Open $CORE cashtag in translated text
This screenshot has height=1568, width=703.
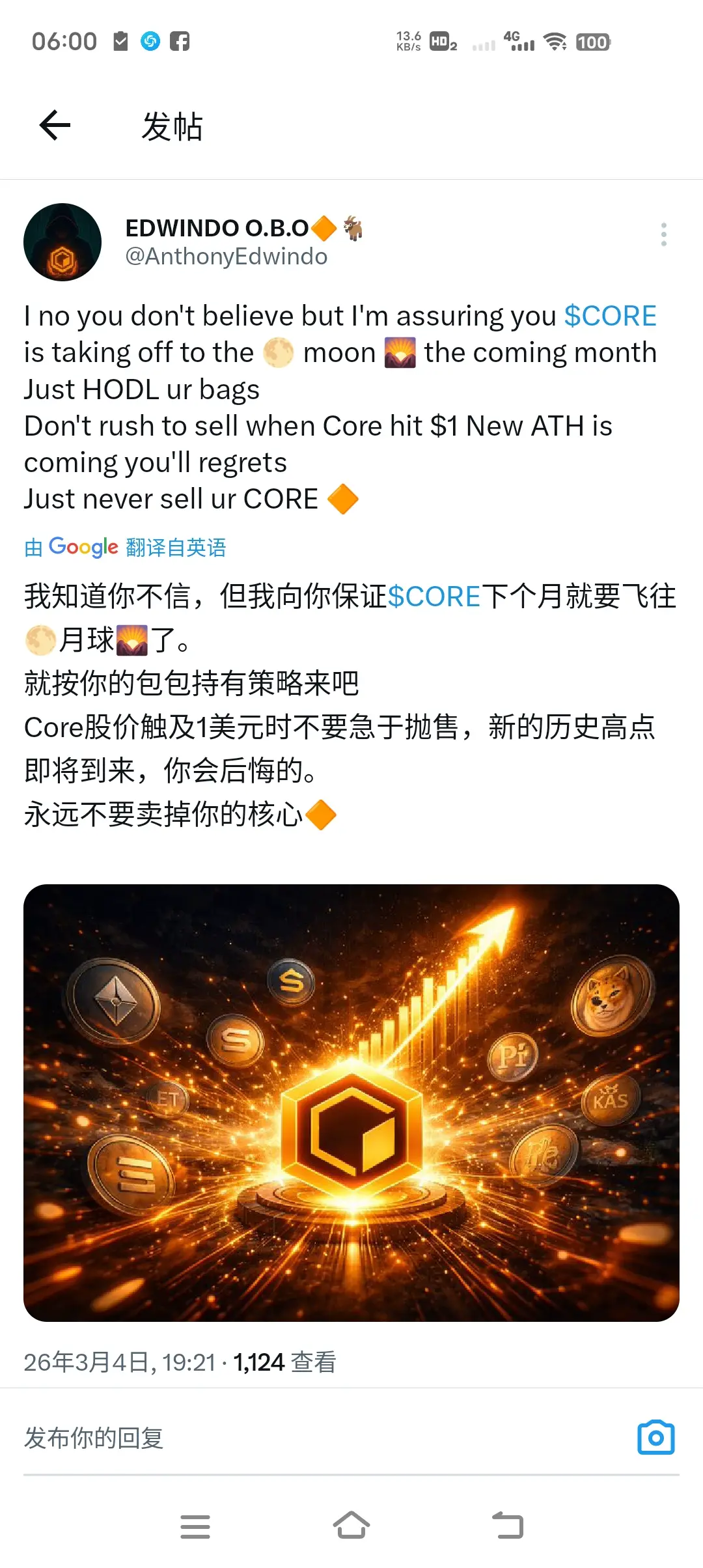(x=434, y=596)
